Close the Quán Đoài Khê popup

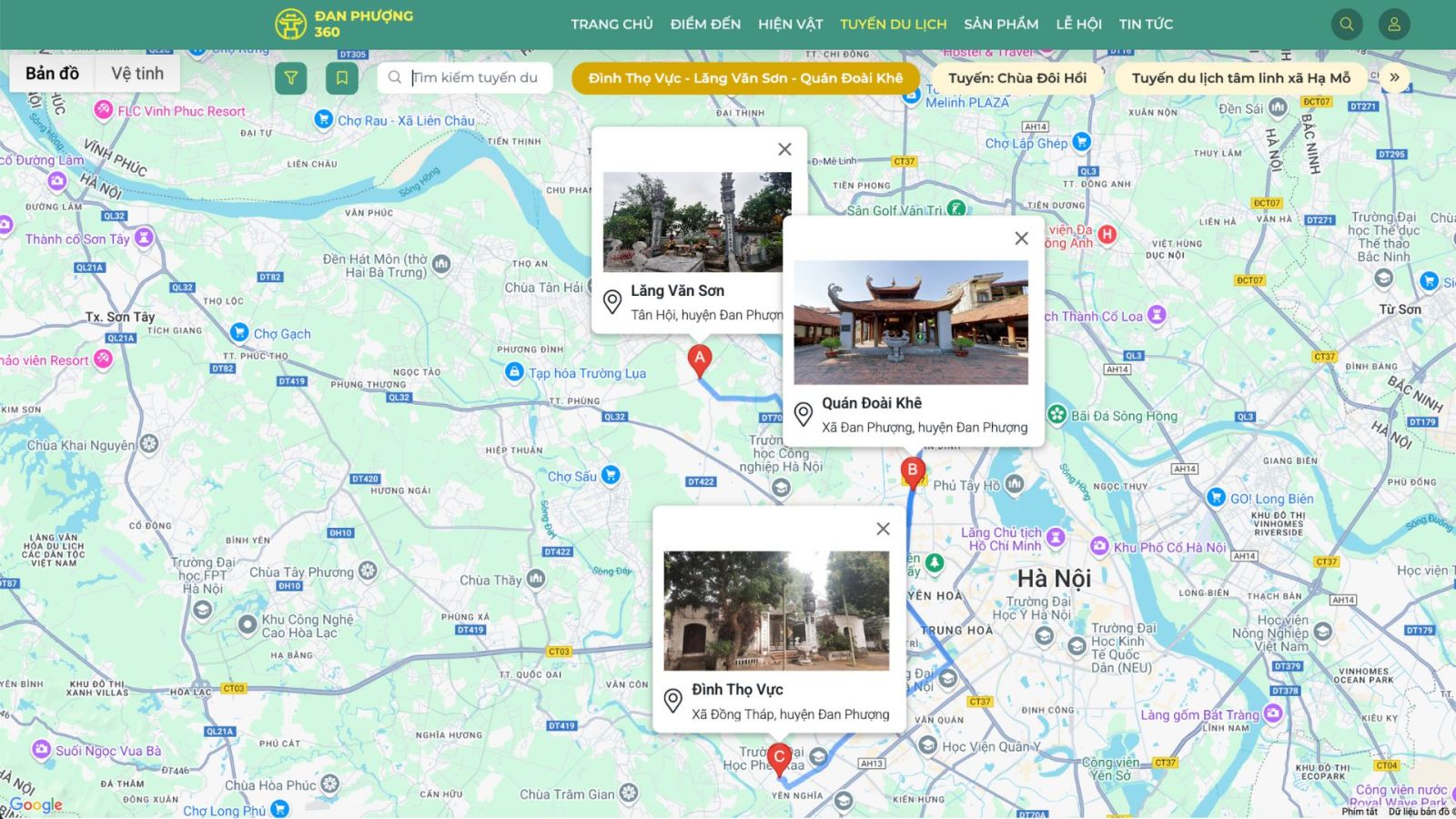tap(1021, 238)
